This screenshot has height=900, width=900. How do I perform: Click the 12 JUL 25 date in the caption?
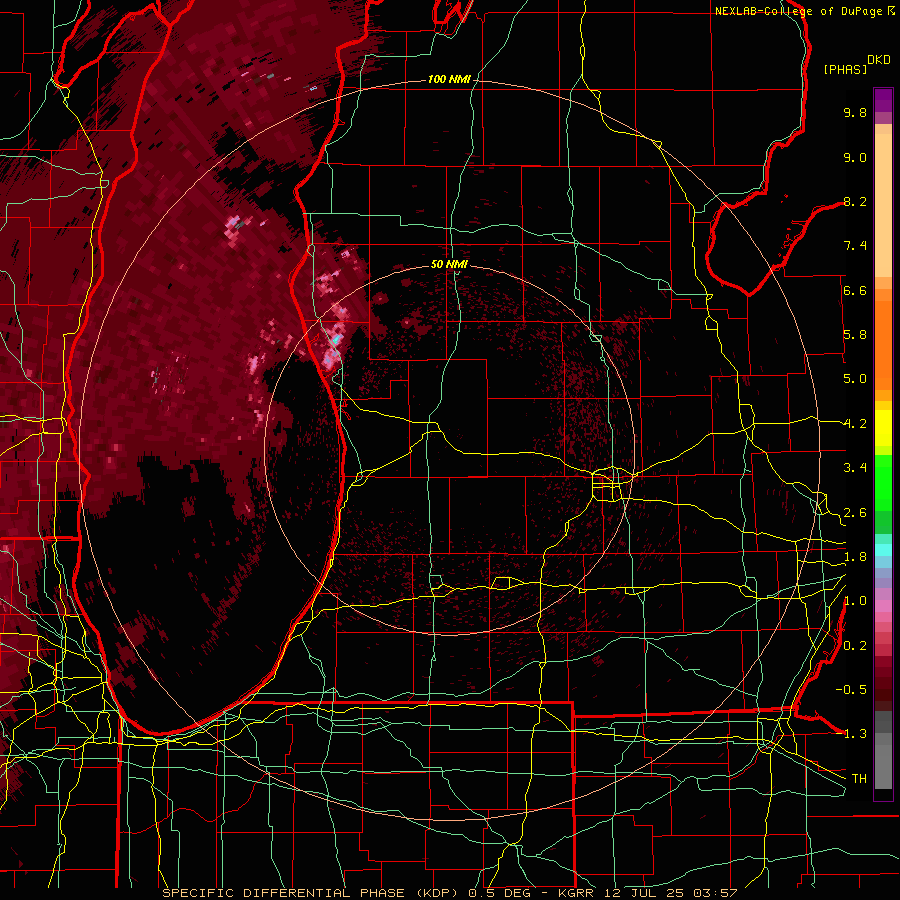click(x=646, y=893)
